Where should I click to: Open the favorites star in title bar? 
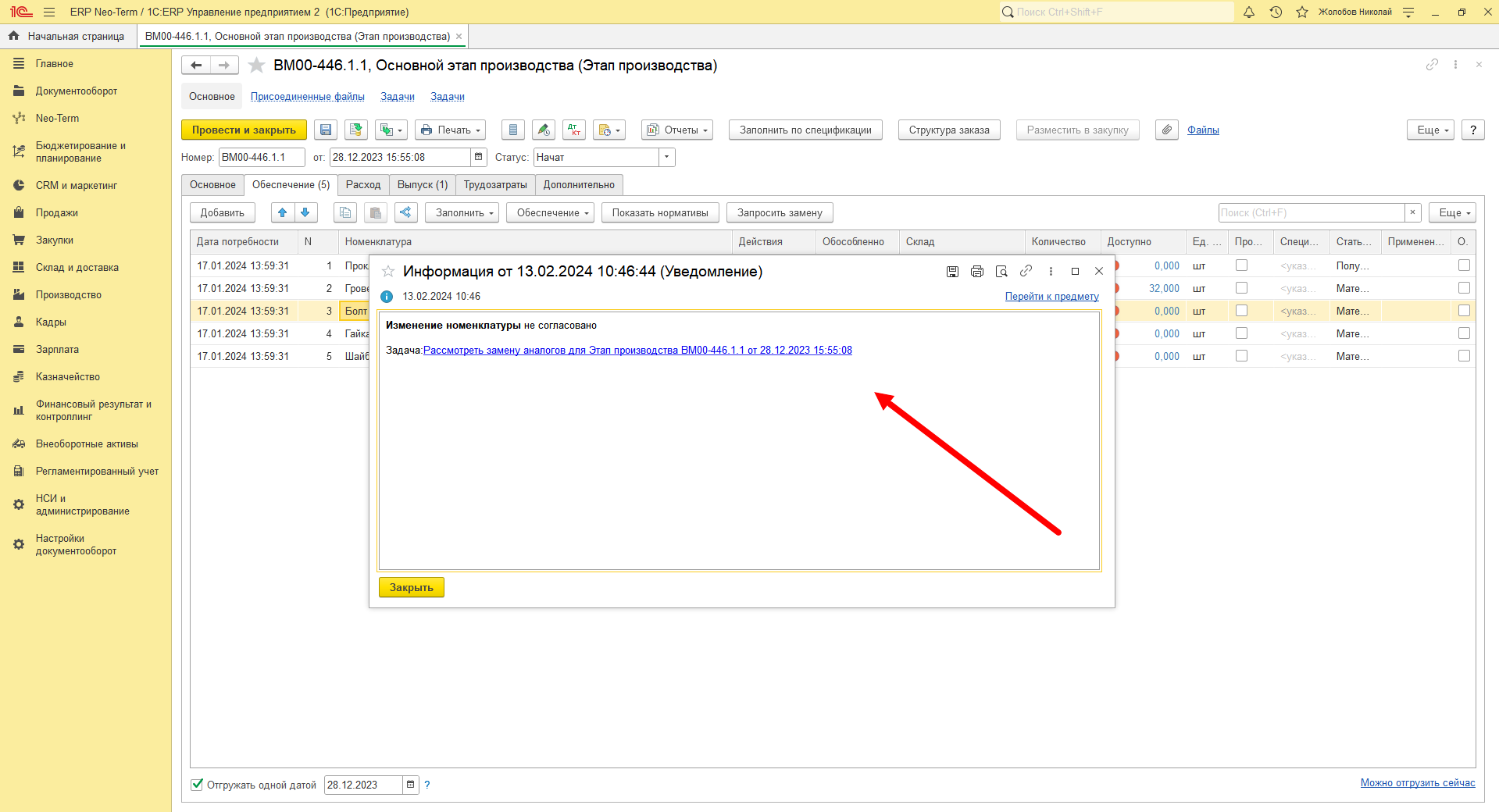[x=1302, y=12]
